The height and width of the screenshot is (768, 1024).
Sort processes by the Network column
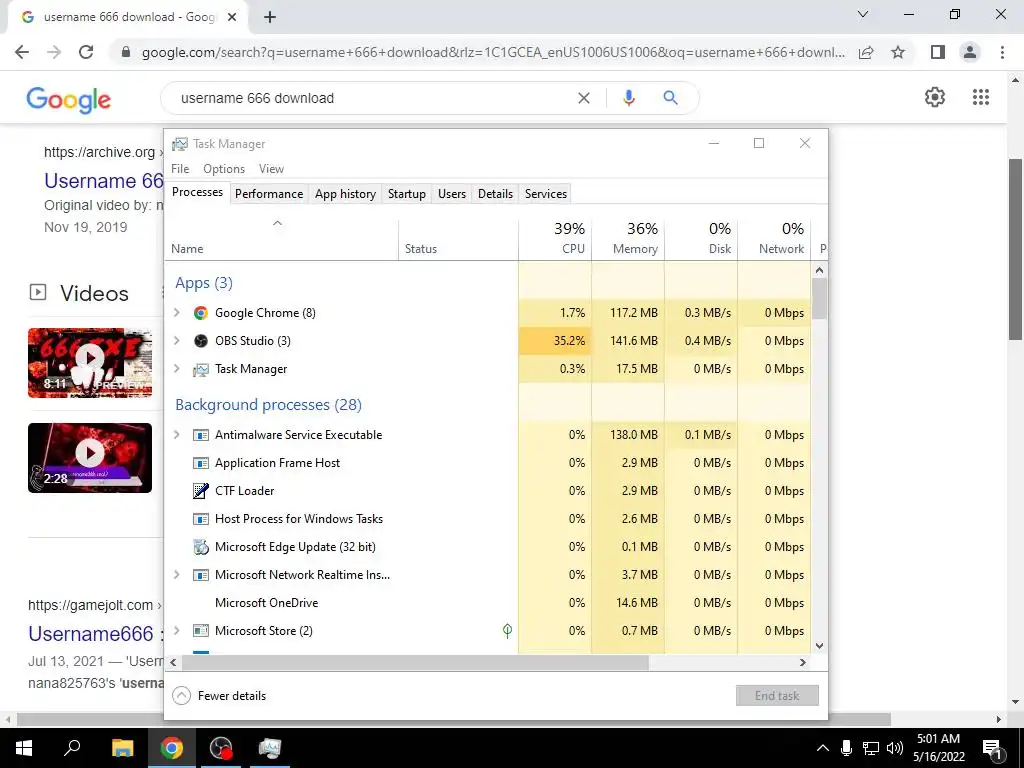pyautogui.click(x=775, y=238)
